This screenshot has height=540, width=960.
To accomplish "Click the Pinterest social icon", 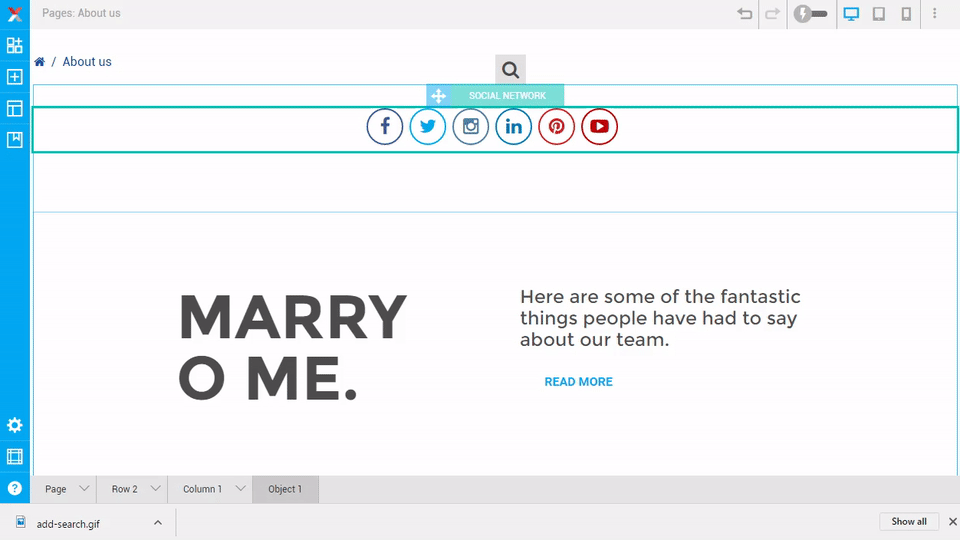I will [556, 127].
